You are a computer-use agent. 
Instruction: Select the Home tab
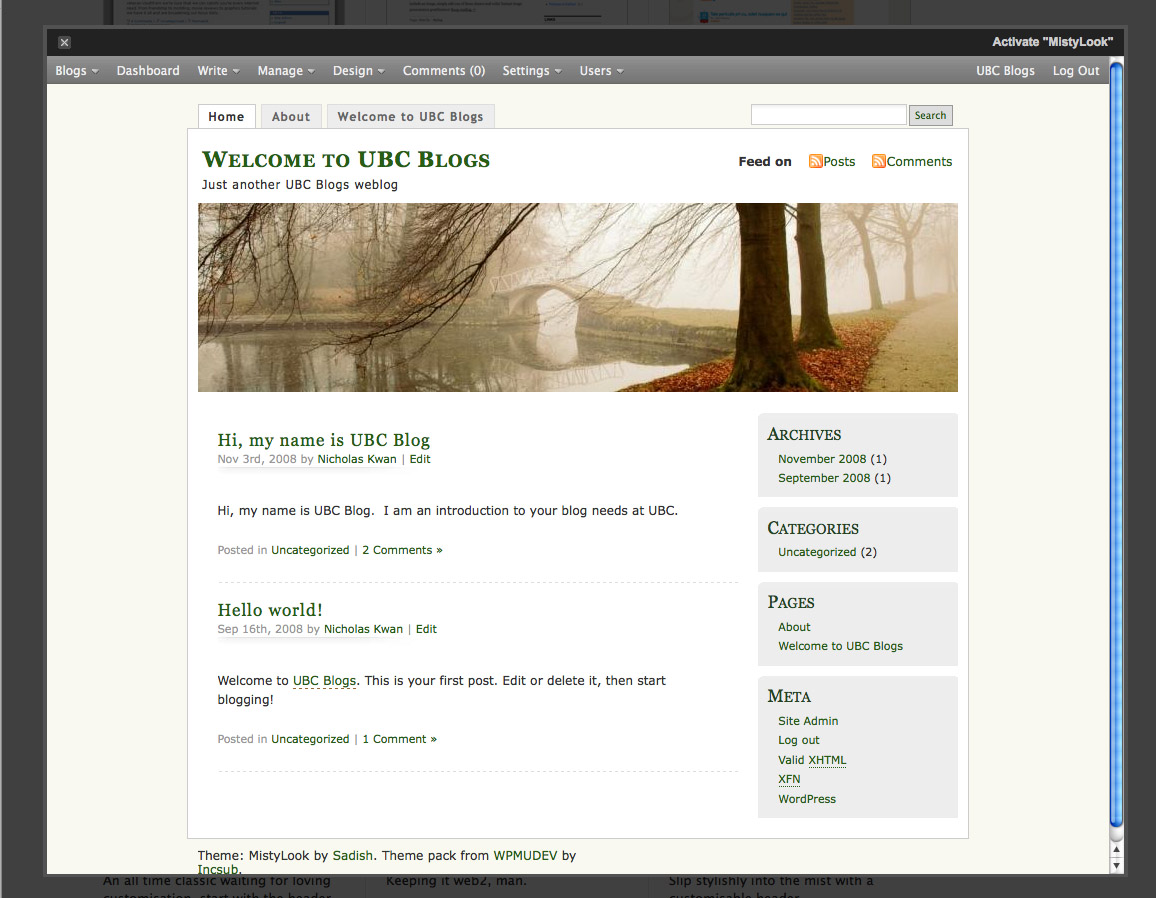click(226, 116)
